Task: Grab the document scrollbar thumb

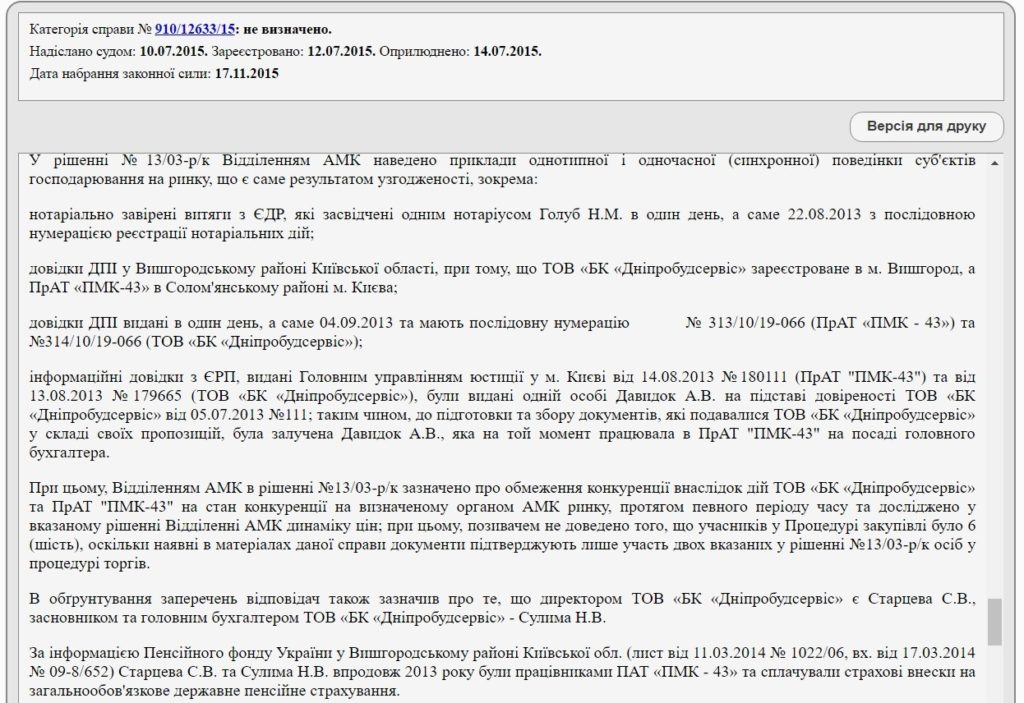Action: [x=994, y=622]
